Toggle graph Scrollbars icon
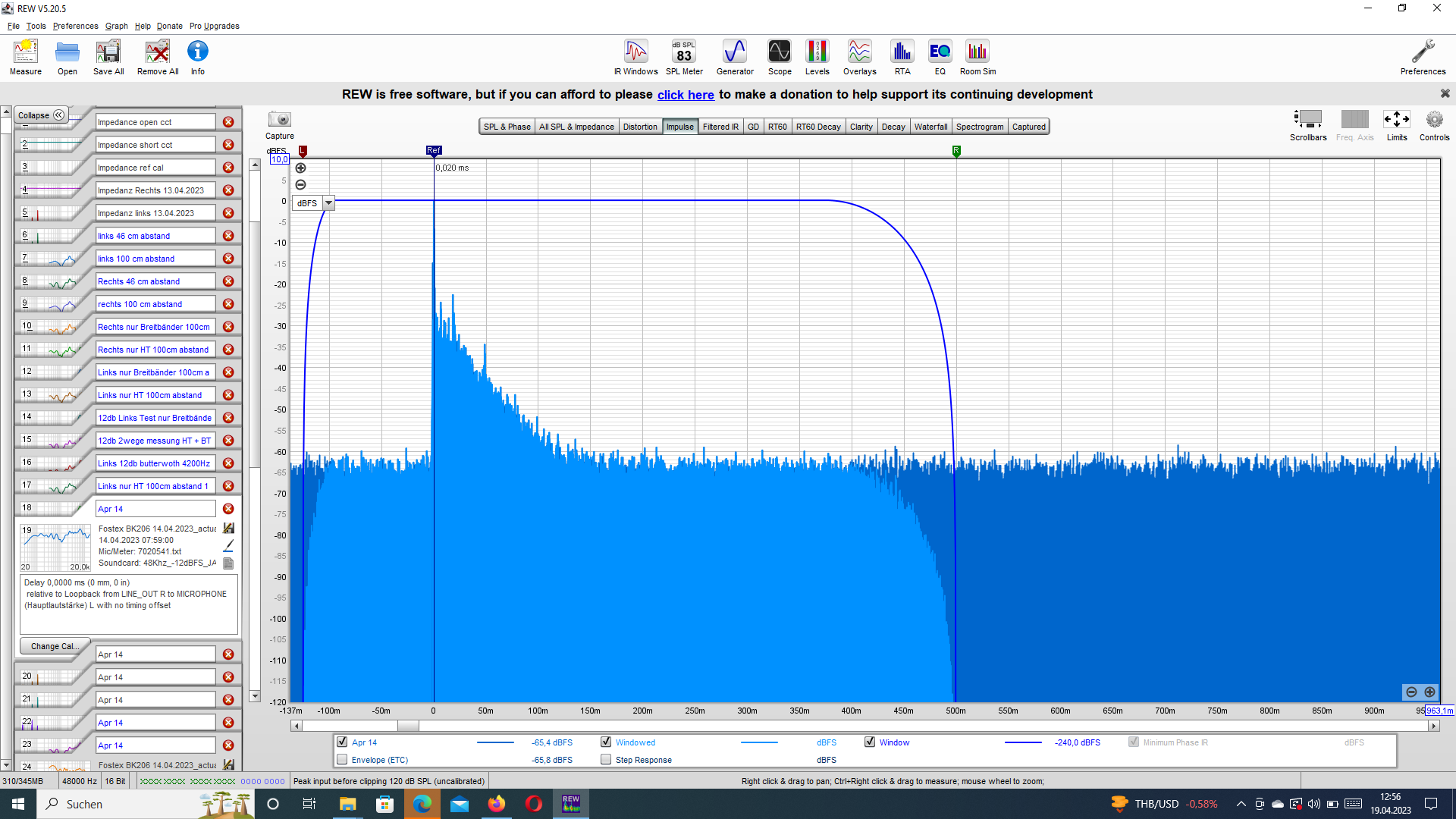 tap(1308, 120)
